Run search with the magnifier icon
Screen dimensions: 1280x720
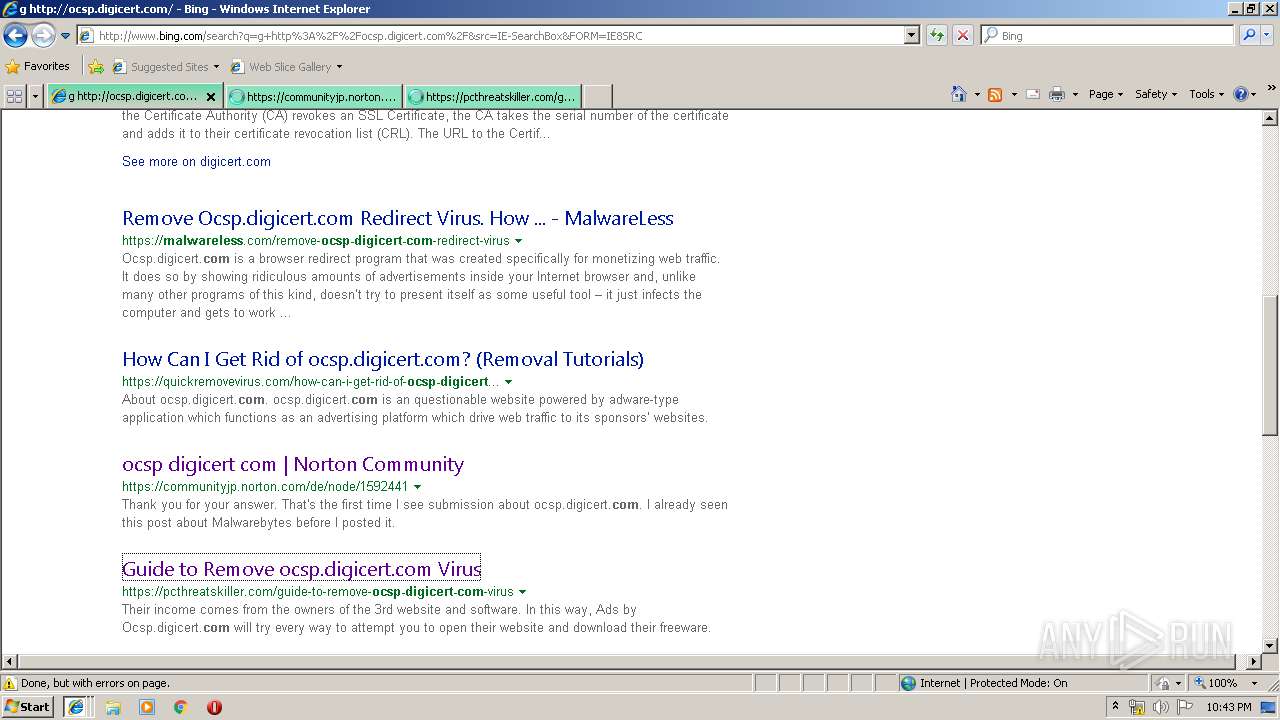pos(1248,35)
